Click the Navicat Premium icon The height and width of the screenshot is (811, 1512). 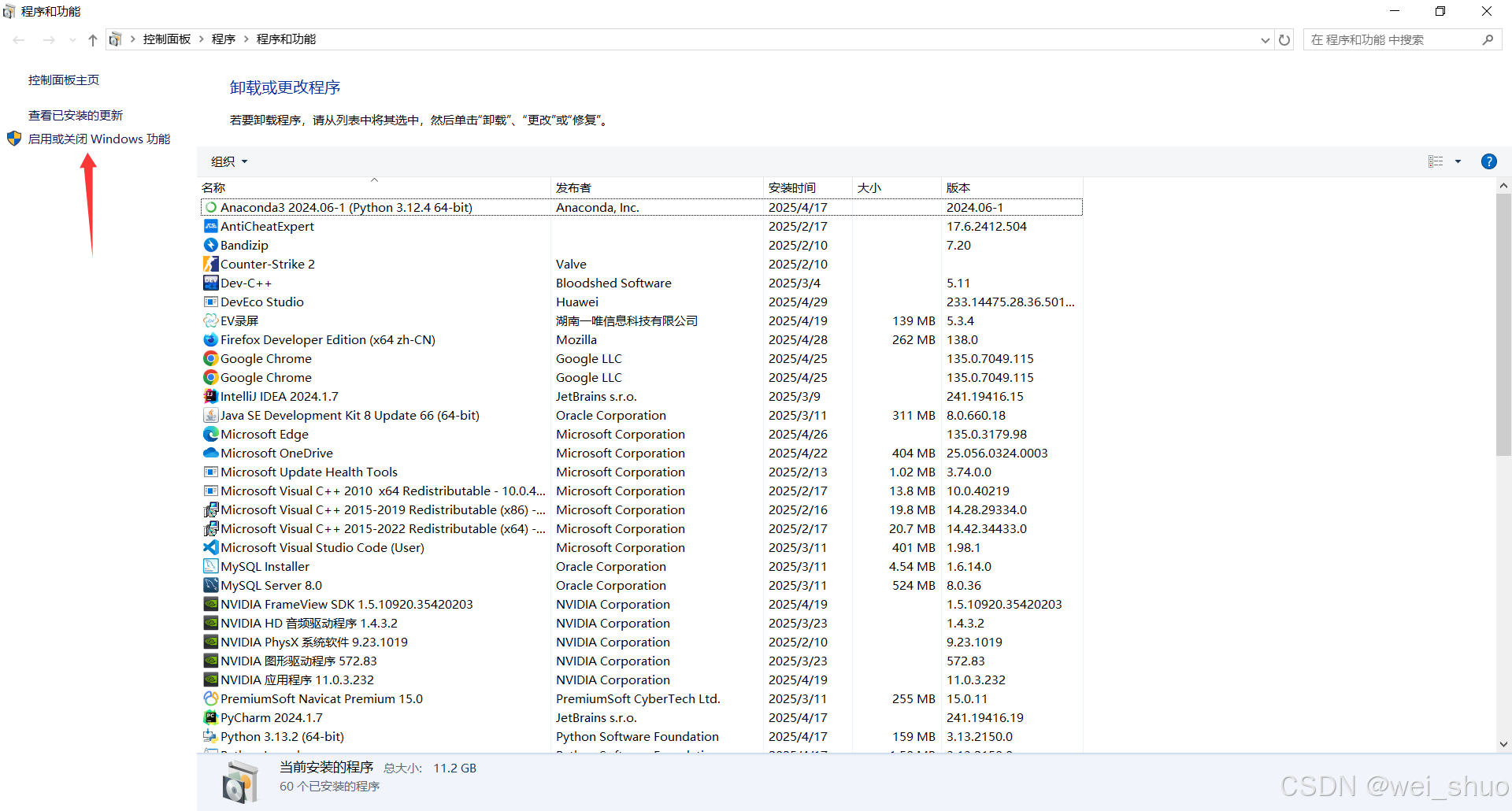pos(211,699)
